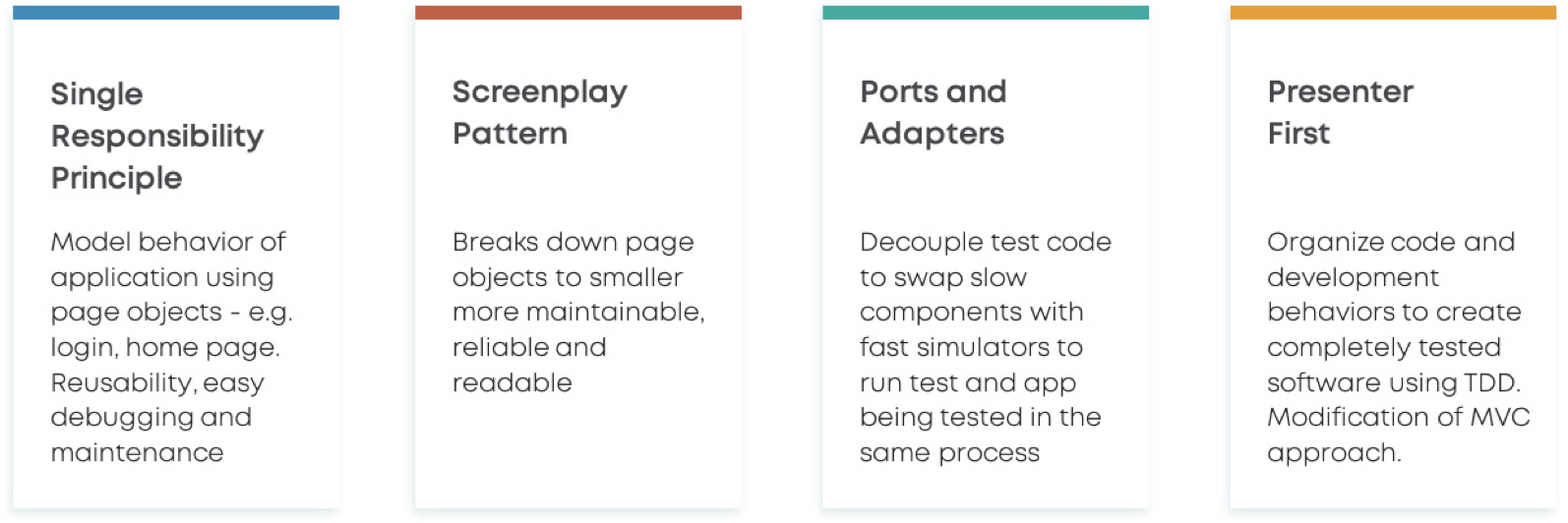The width and height of the screenshot is (1568, 523).
Task: Click the Single Responsibility Principle heading
Action: (x=156, y=136)
